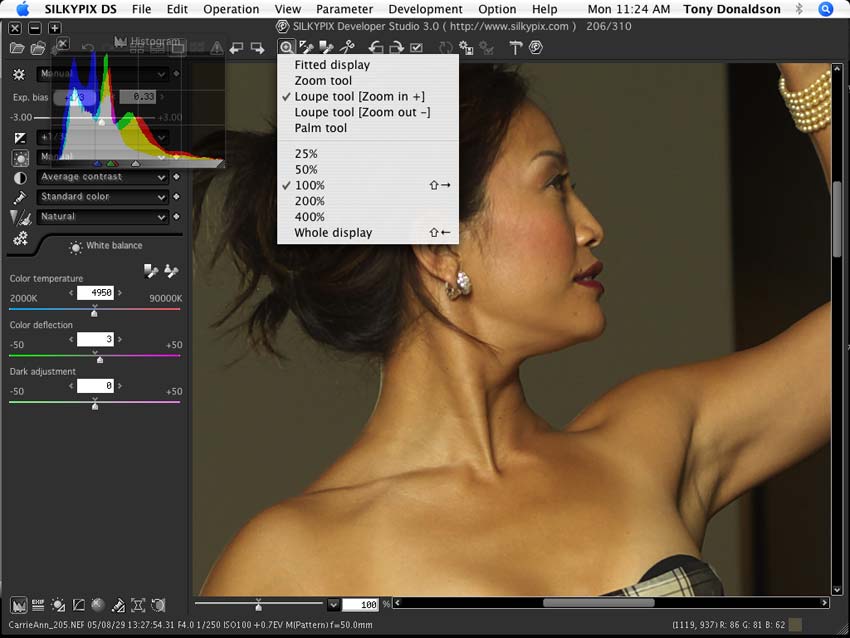Adjust the Color temperature slider handle
The image size is (850, 638).
pos(94,312)
